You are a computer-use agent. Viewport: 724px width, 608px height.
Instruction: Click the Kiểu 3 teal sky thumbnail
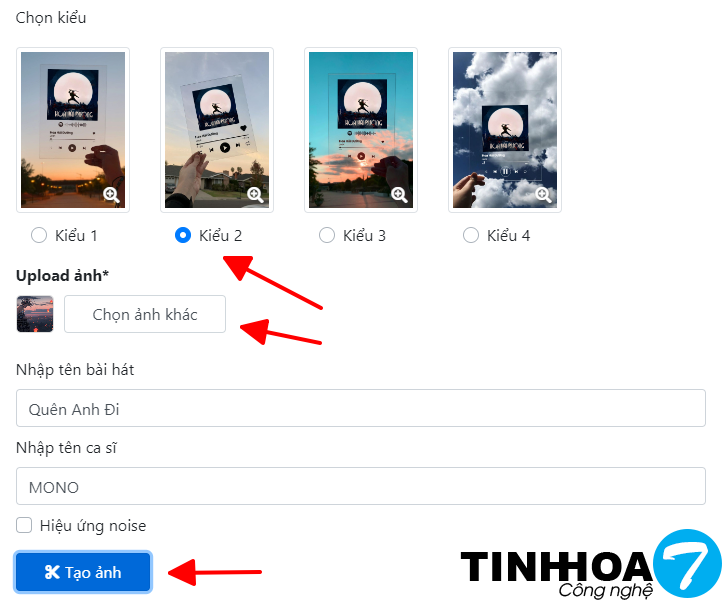(x=361, y=130)
